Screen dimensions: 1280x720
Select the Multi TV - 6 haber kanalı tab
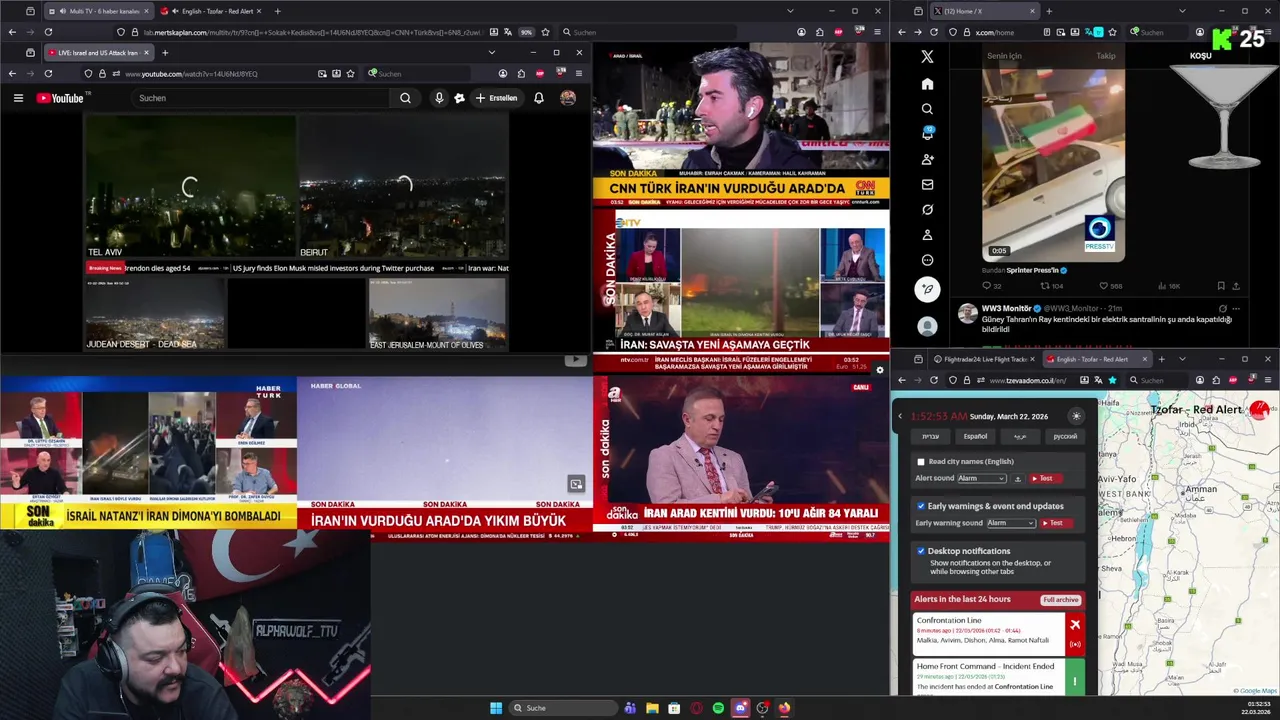pos(98,11)
